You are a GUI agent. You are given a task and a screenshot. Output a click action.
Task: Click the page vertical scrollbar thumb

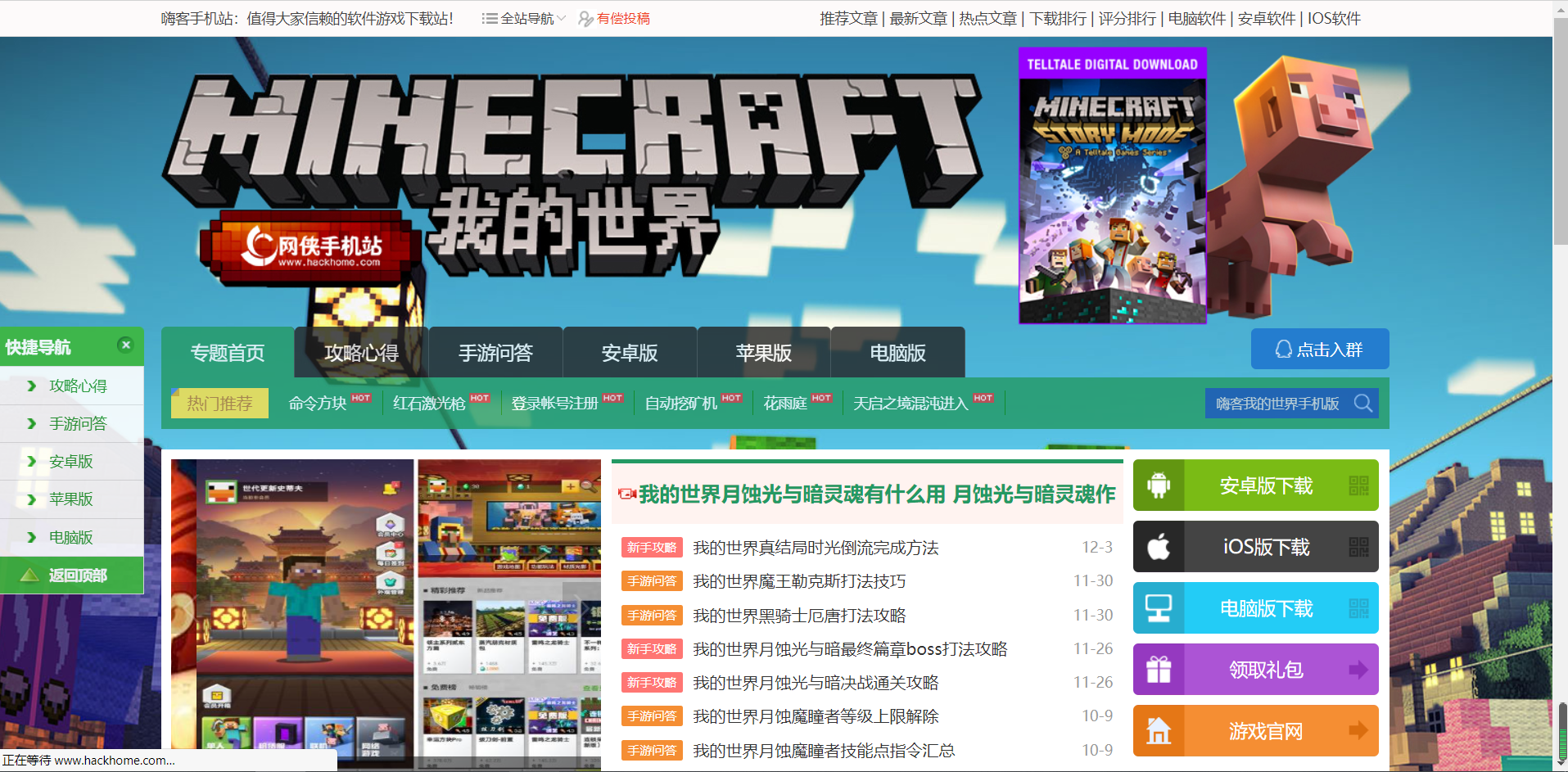[1561, 131]
